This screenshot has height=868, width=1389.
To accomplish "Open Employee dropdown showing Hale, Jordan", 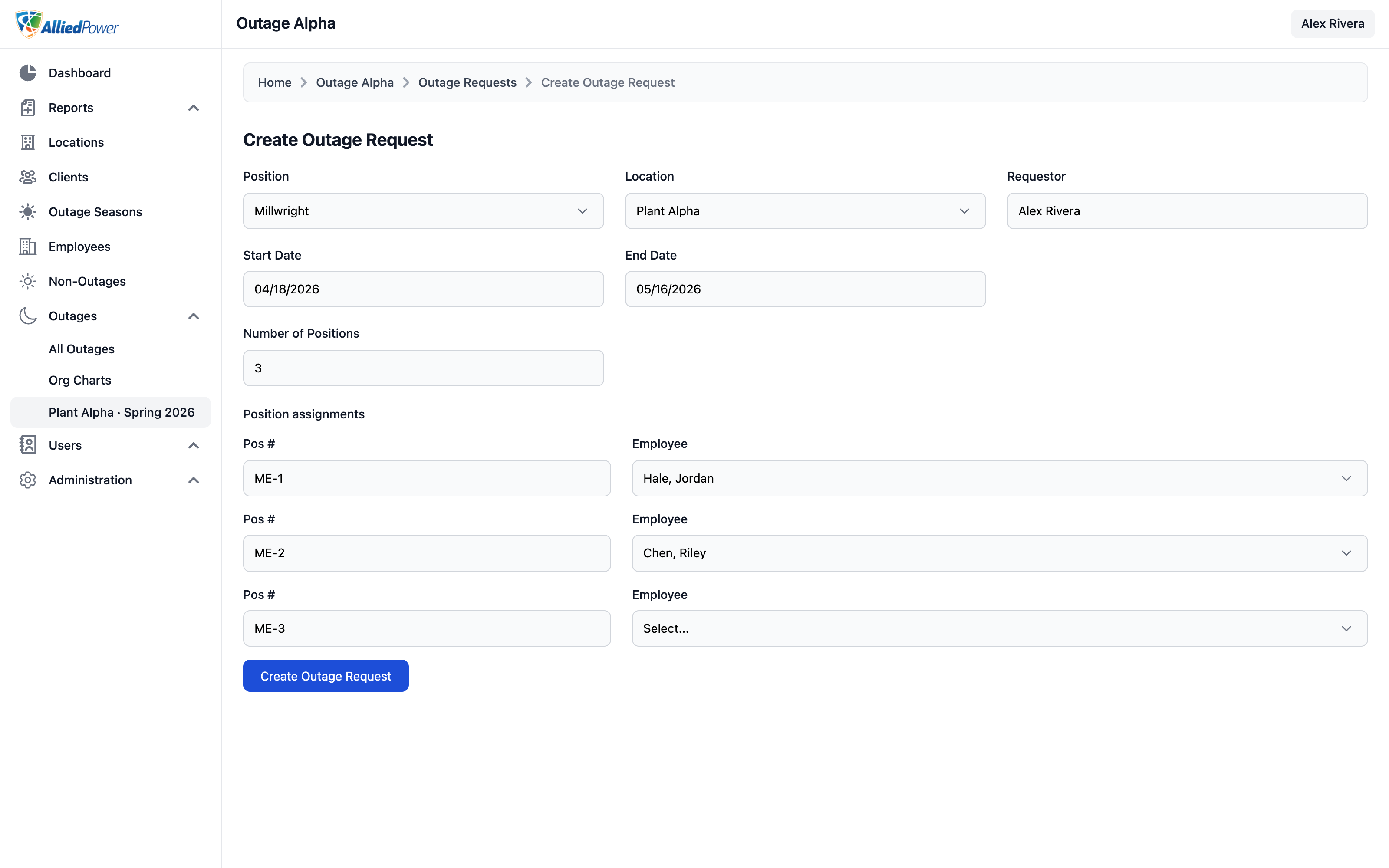I will tap(999, 478).
